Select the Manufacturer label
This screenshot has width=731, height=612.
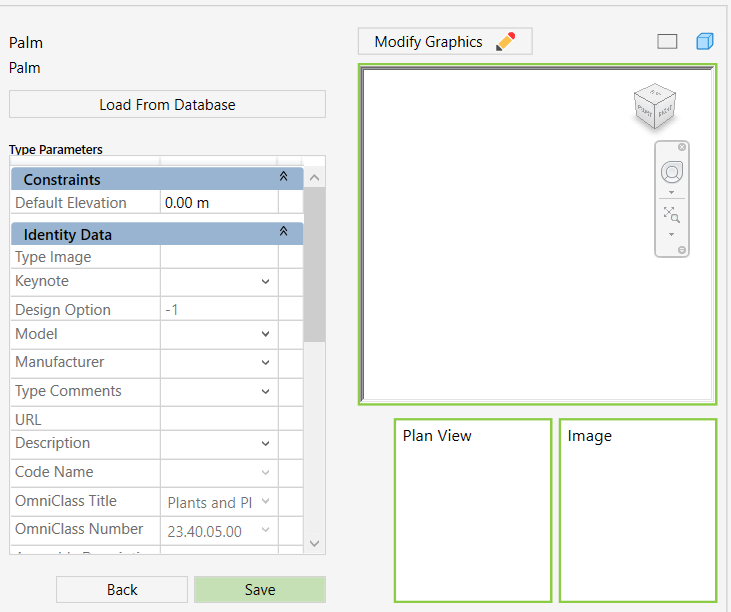coord(60,362)
